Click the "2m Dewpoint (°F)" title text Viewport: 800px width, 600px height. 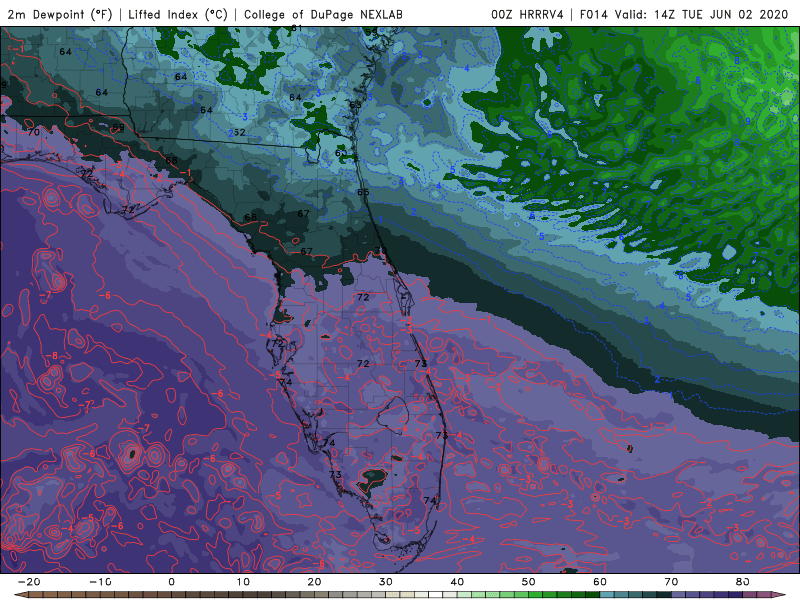(60, 14)
